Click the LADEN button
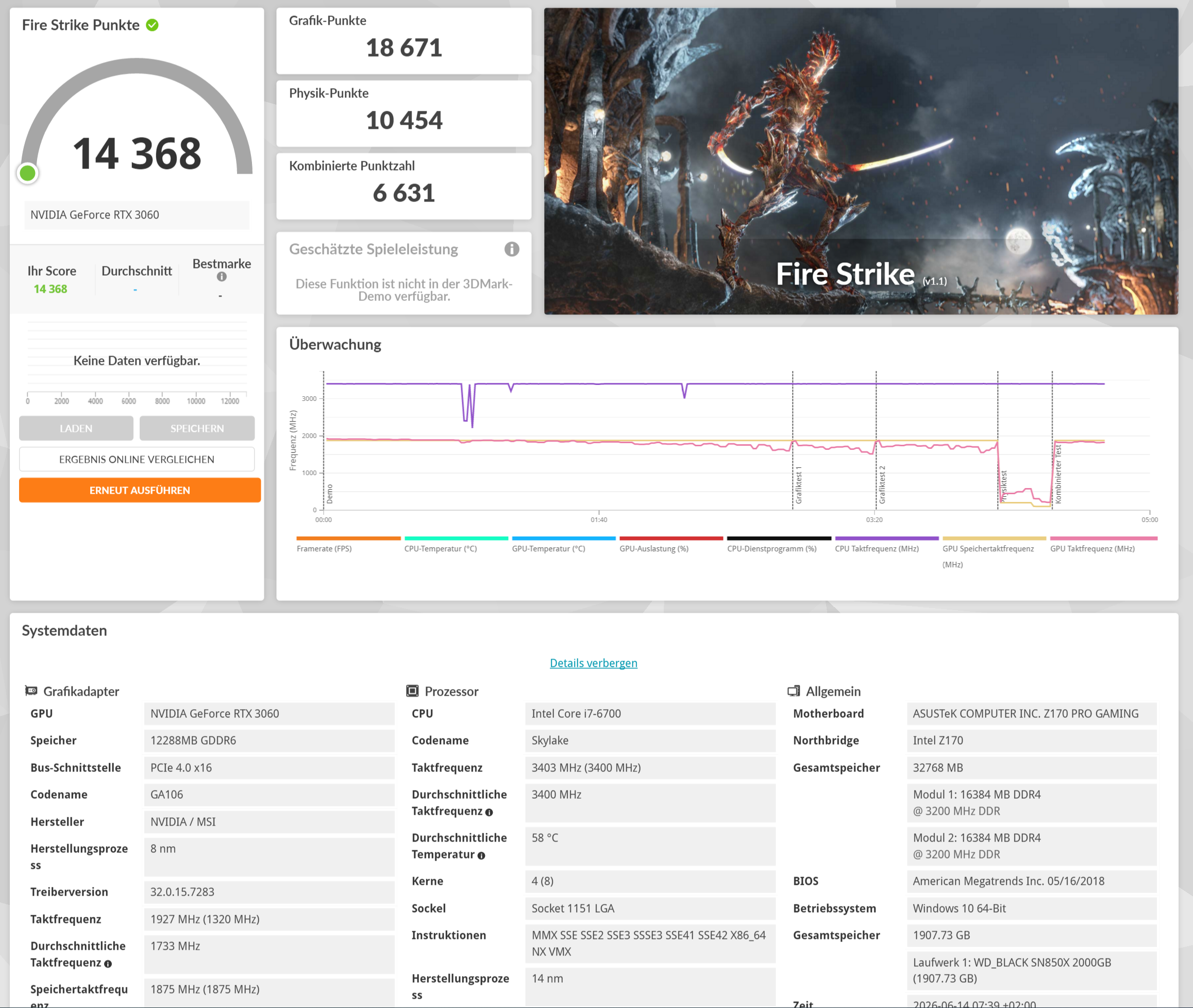1193x1008 pixels. (76, 428)
